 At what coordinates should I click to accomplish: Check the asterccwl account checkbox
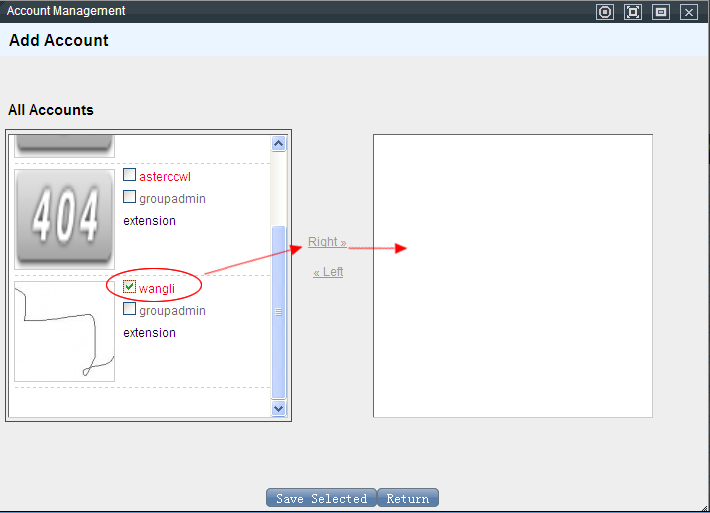point(129,175)
